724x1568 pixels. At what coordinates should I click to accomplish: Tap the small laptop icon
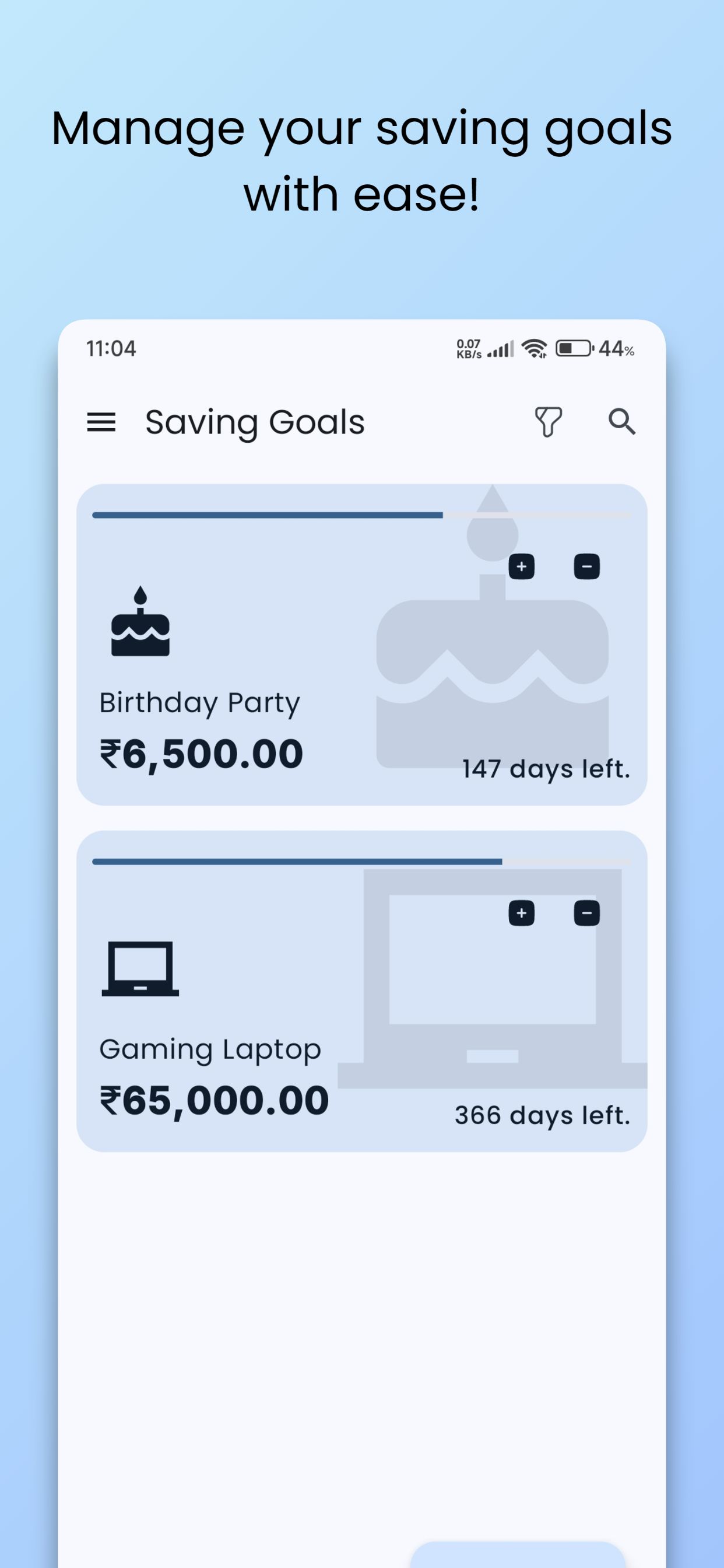[x=140, y=968]
